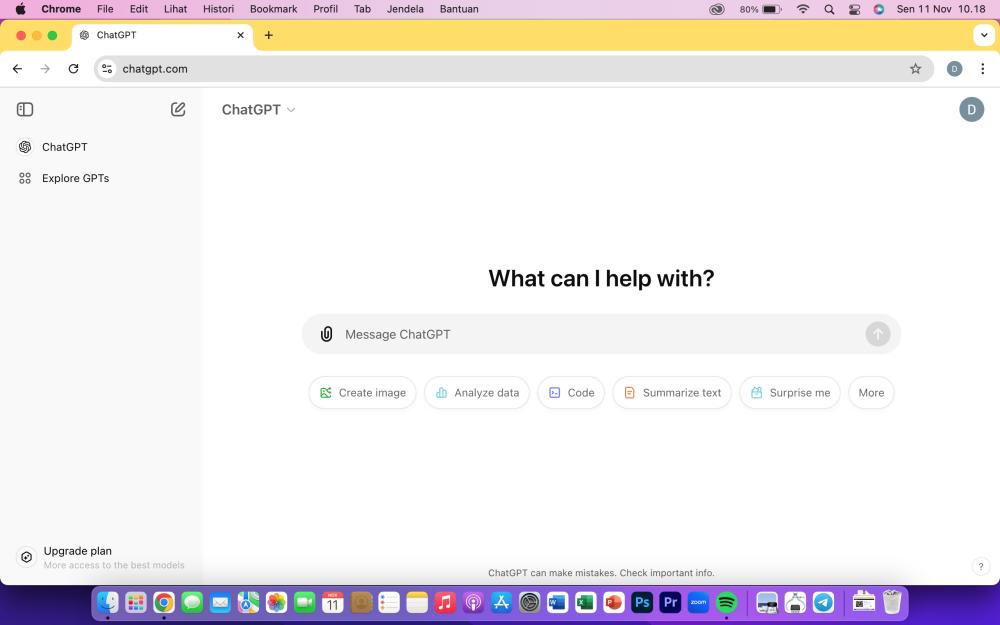1000x625 pixels.
Task: Open the Wi-Fi menu bar icon
Action: (803, 9)
